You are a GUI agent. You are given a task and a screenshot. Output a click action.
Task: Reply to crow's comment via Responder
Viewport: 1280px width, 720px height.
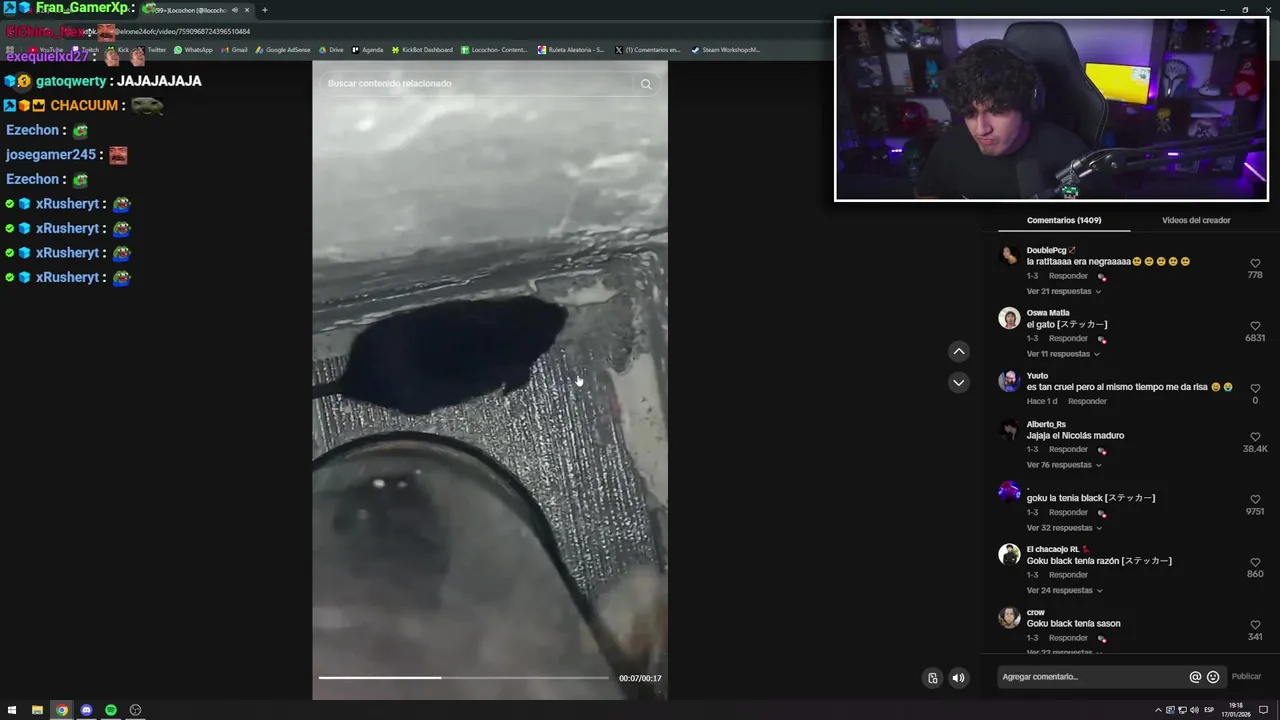1068,638
